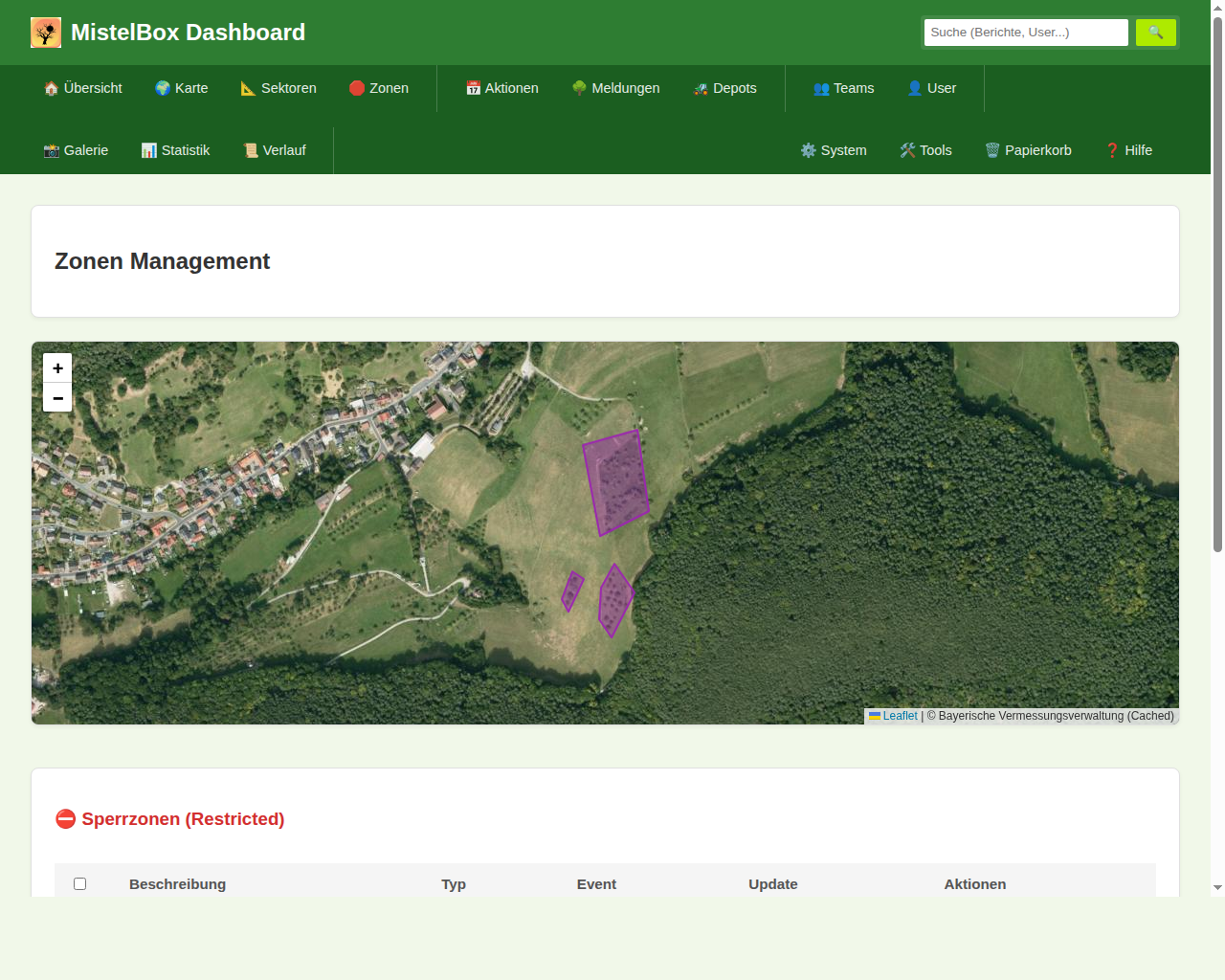Click the Statistik bar chart icon
Screen dimensions: 1225x980
(149, 150)
